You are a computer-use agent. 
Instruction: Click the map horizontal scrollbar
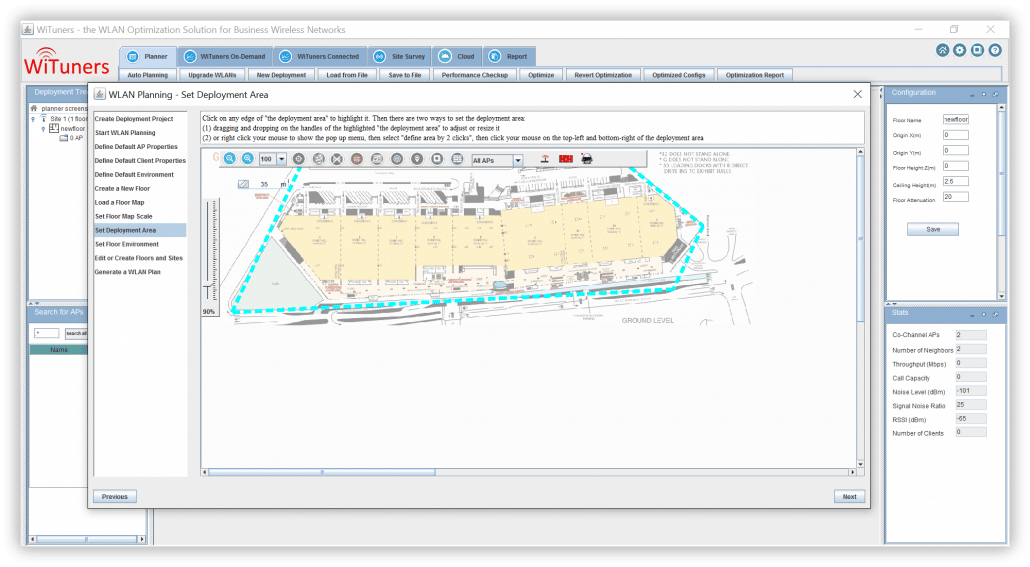pyautogui.click(x=322, y=472)
